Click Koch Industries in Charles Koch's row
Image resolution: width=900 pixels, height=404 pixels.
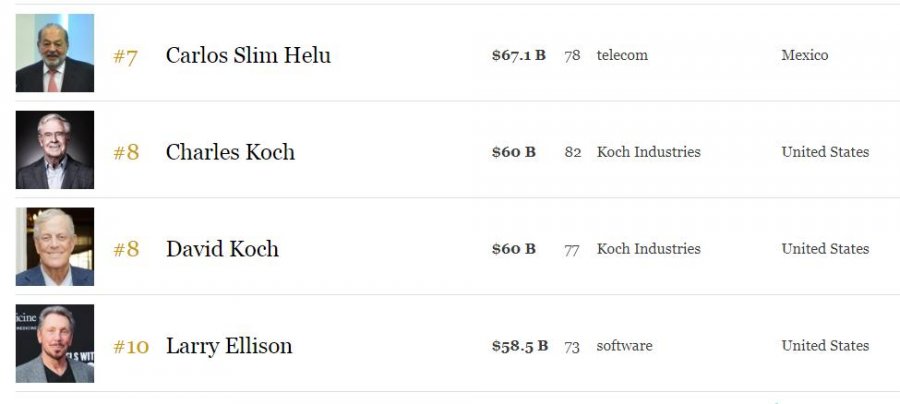[x=649, y=152]
